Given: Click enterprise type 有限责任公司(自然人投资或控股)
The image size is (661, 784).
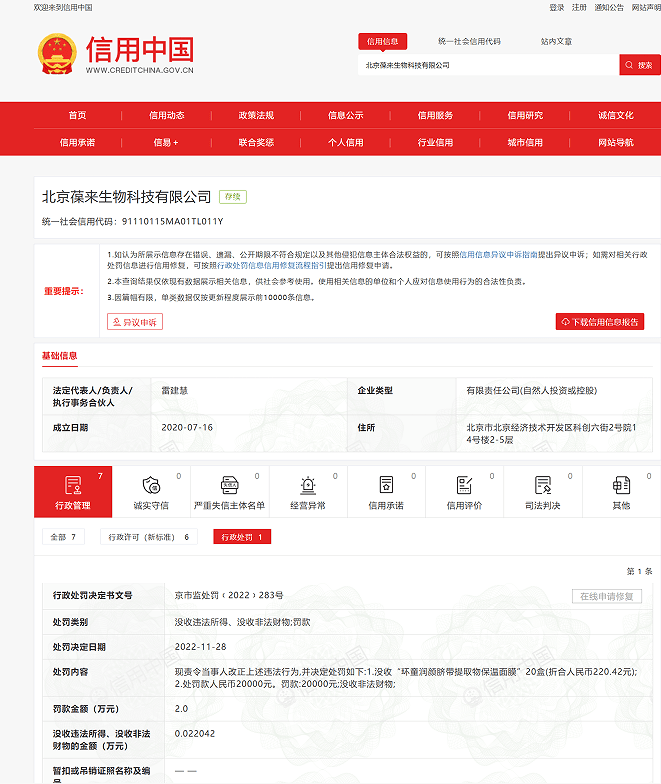Looking at the screenshot, I should [x=532, y=390].
